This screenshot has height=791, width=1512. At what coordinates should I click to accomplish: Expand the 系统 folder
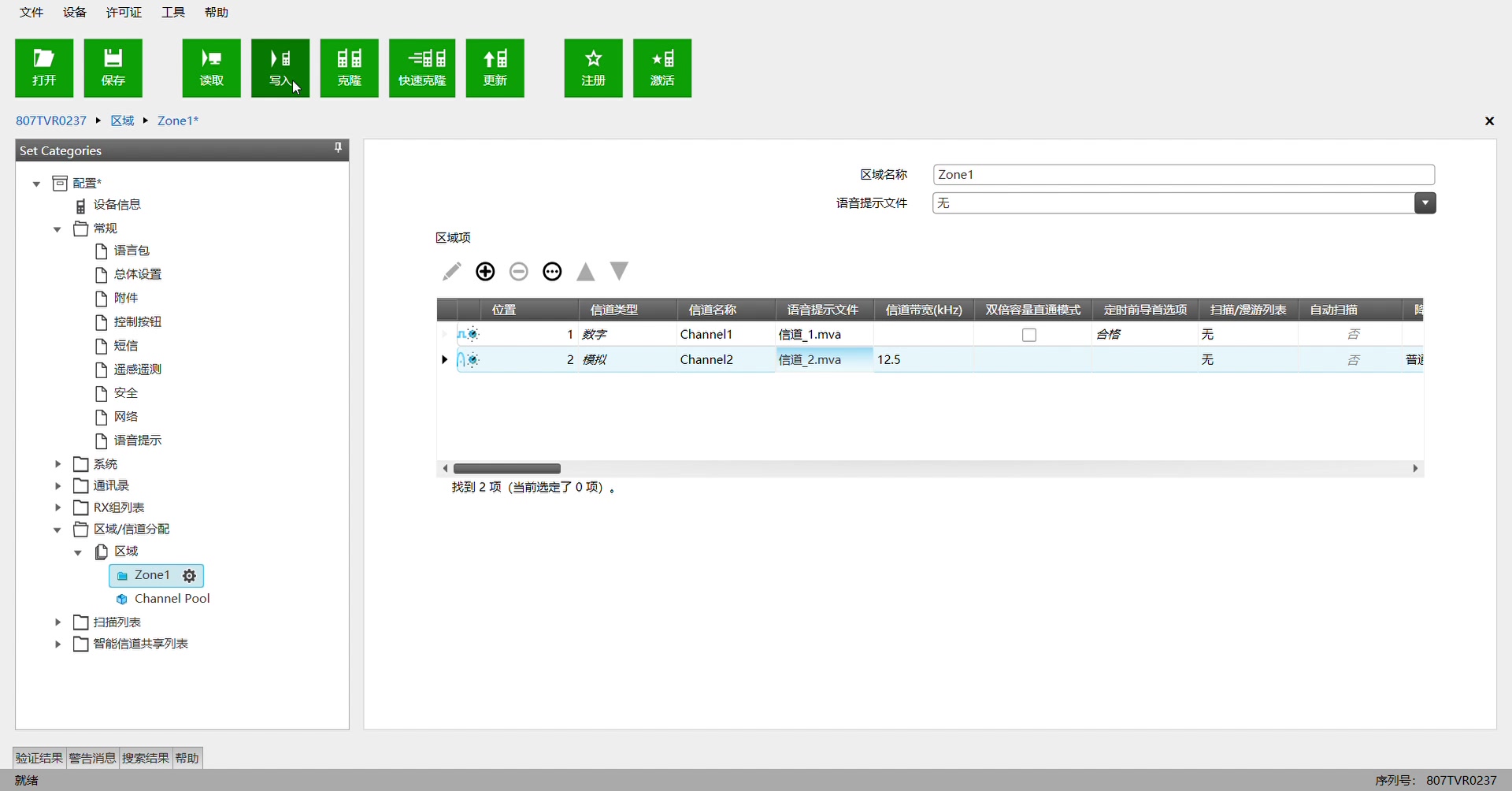coord(57,464)
